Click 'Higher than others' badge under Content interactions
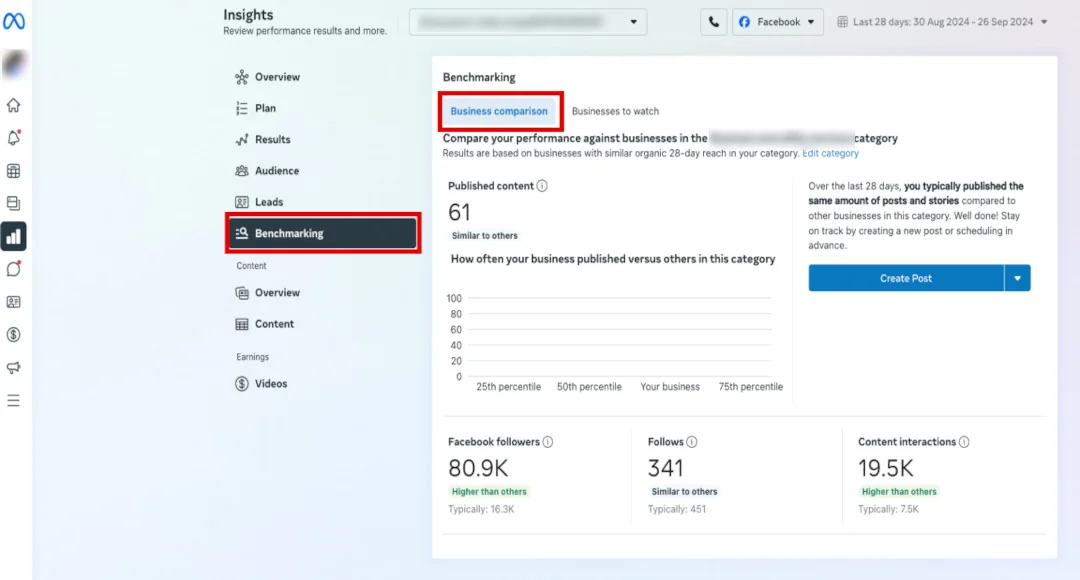Image resolution: width=1080 pixels, height=580 pixels. pos(899,492)
